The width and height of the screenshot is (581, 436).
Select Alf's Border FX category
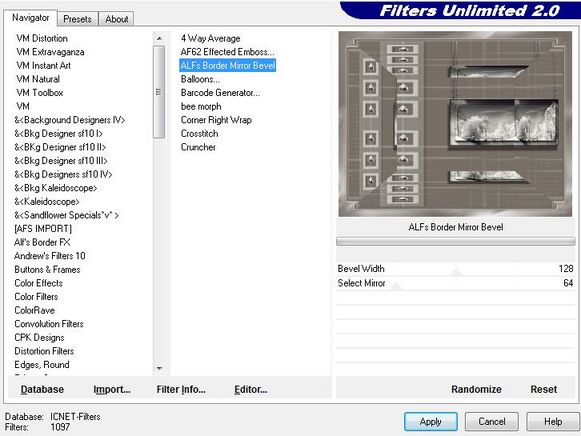(42, 243)
